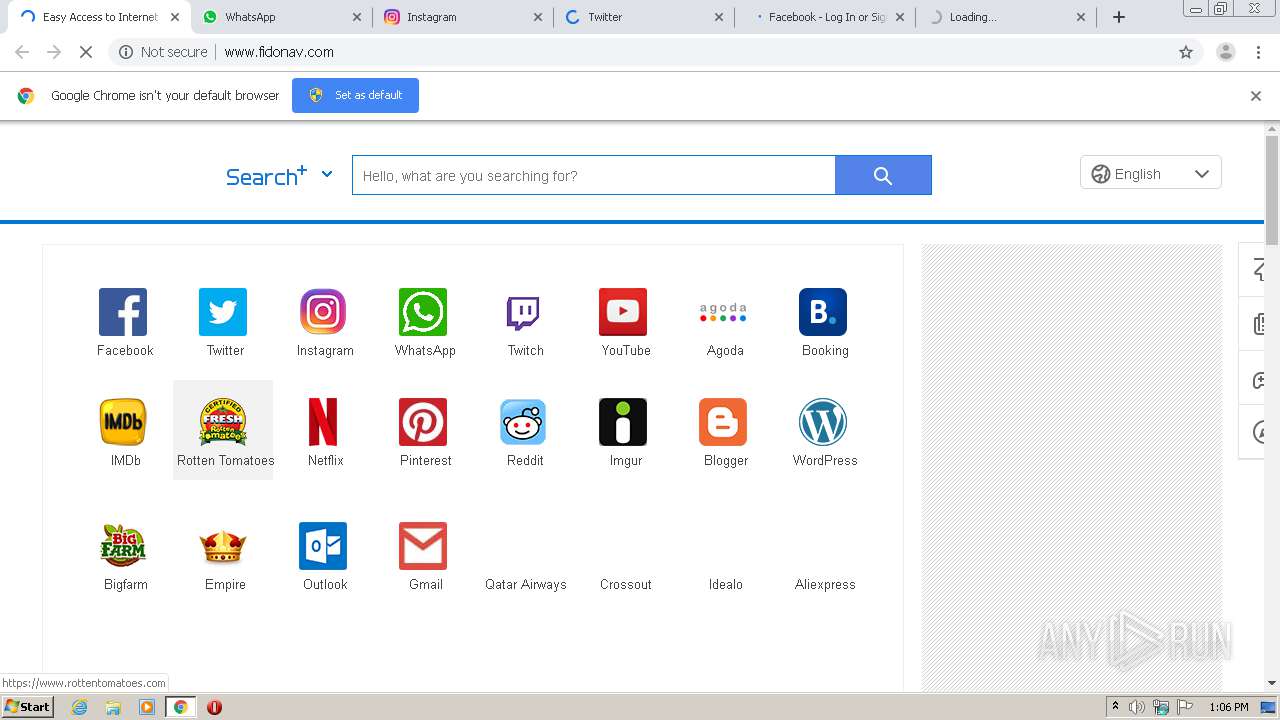Open the Windows Start menu
Screen dimensions: 1280x720
point(27,707)
